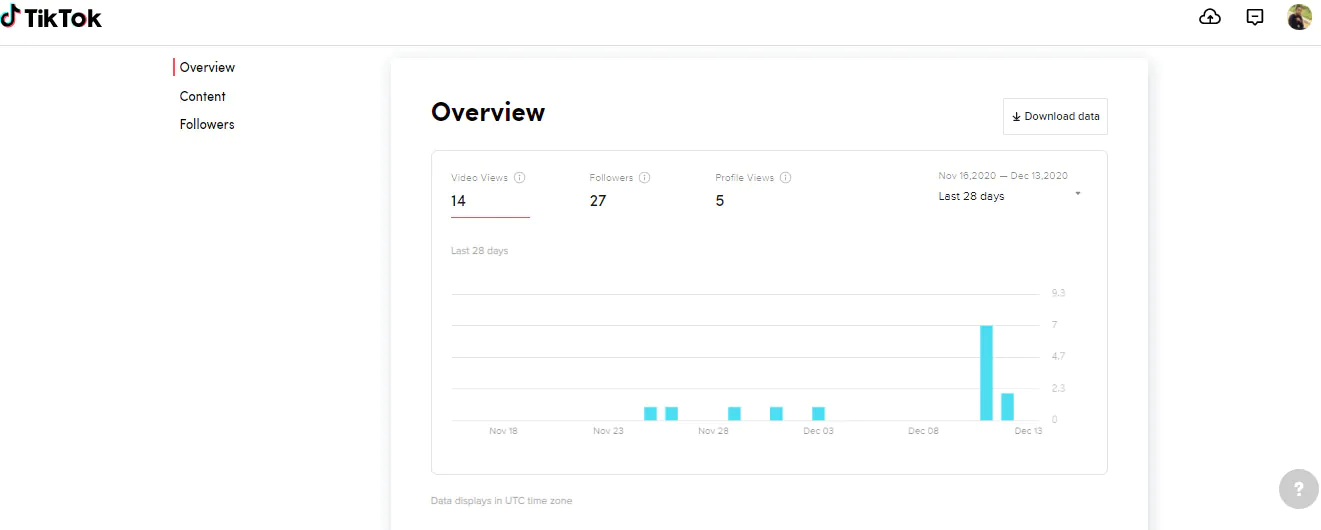Click the info icon next to Profile Views
Screen dimensions: 1321x530
(786, 178)
